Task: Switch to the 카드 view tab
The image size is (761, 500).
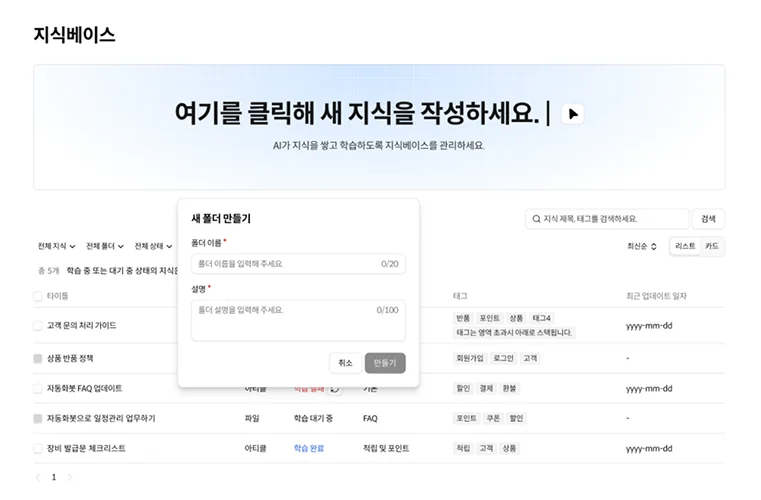Action: point(711,246)
